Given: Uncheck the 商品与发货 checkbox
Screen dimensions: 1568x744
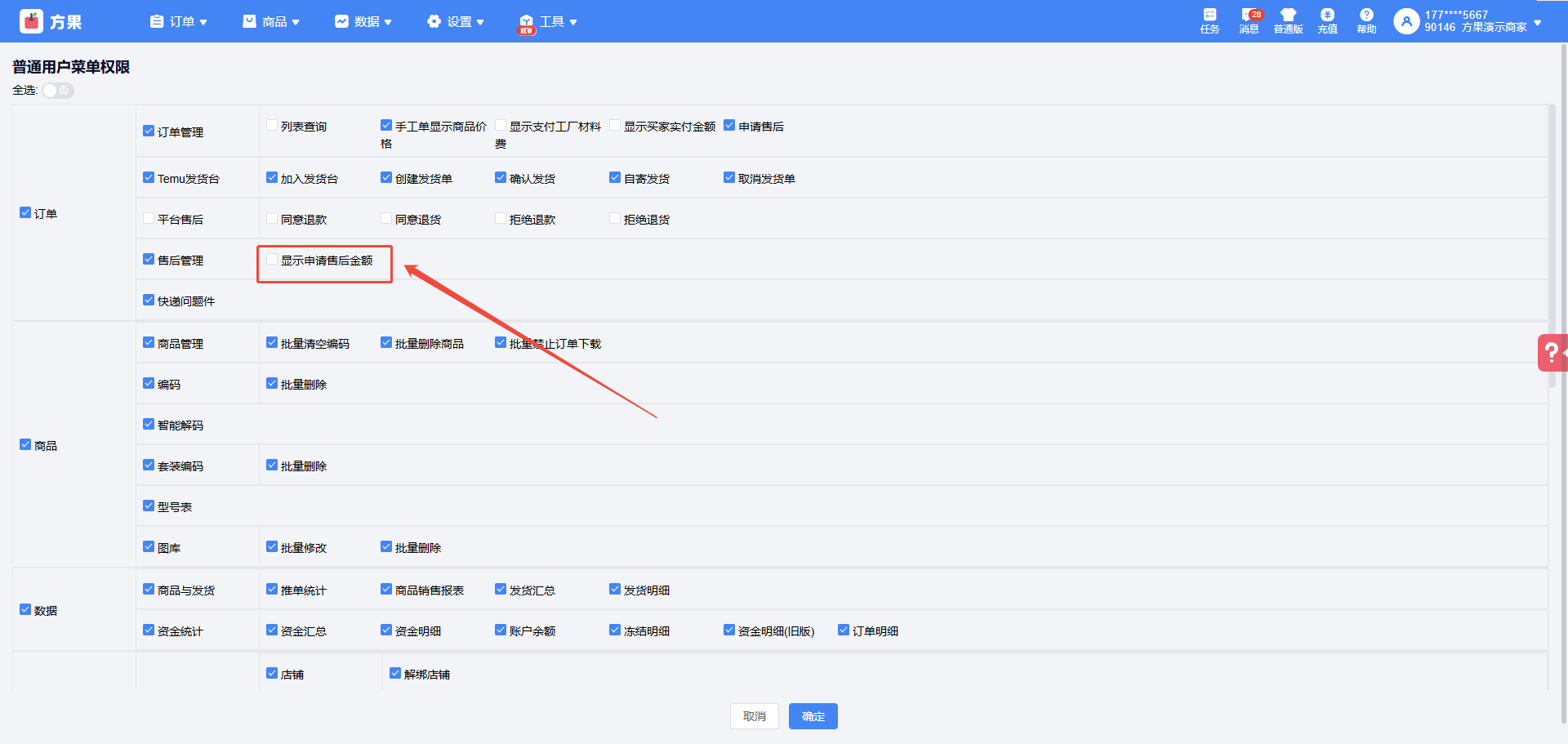Looking at the screenshot, I should (149, 590).
